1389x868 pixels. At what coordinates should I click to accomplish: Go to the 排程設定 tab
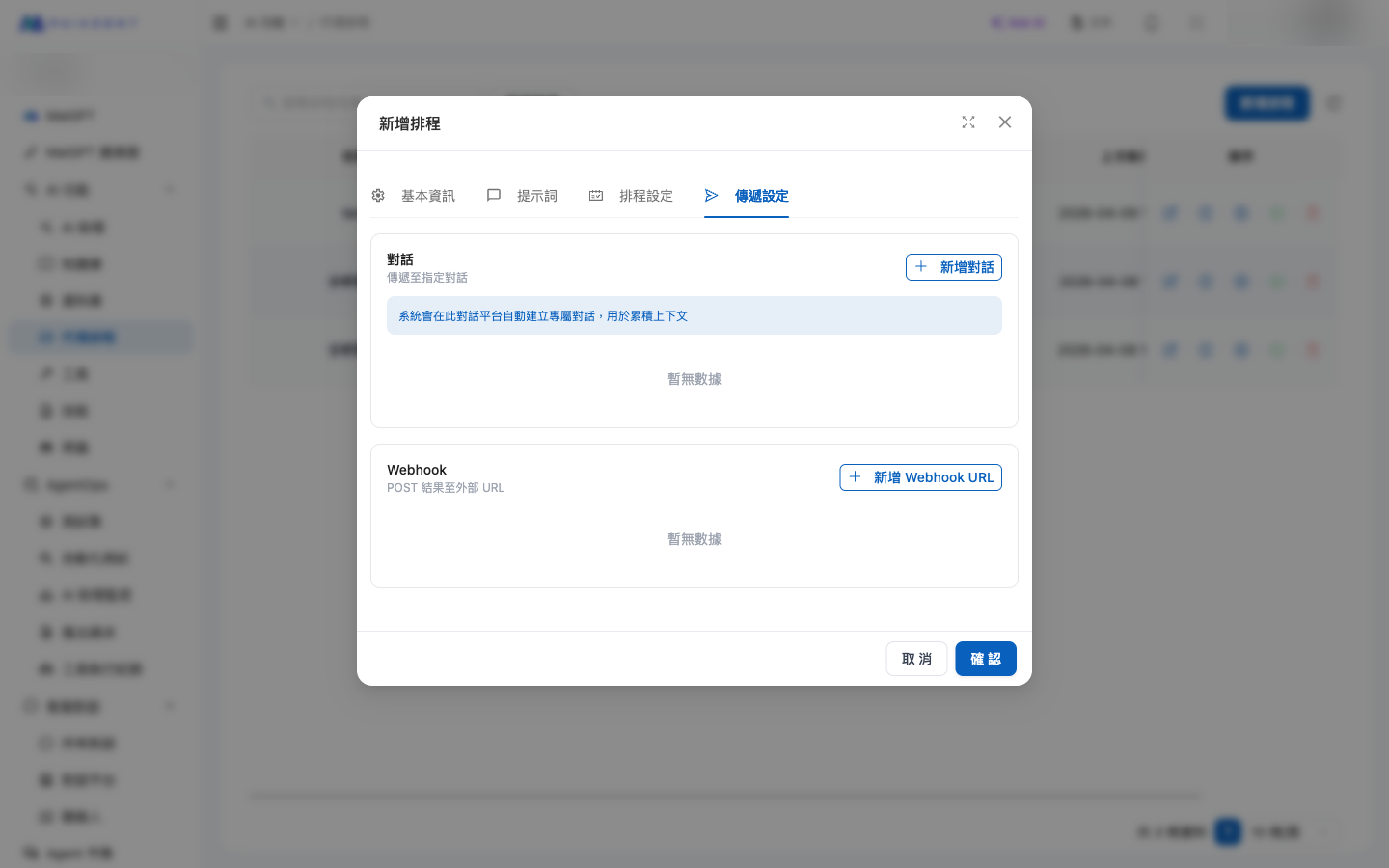coord(631,196)
